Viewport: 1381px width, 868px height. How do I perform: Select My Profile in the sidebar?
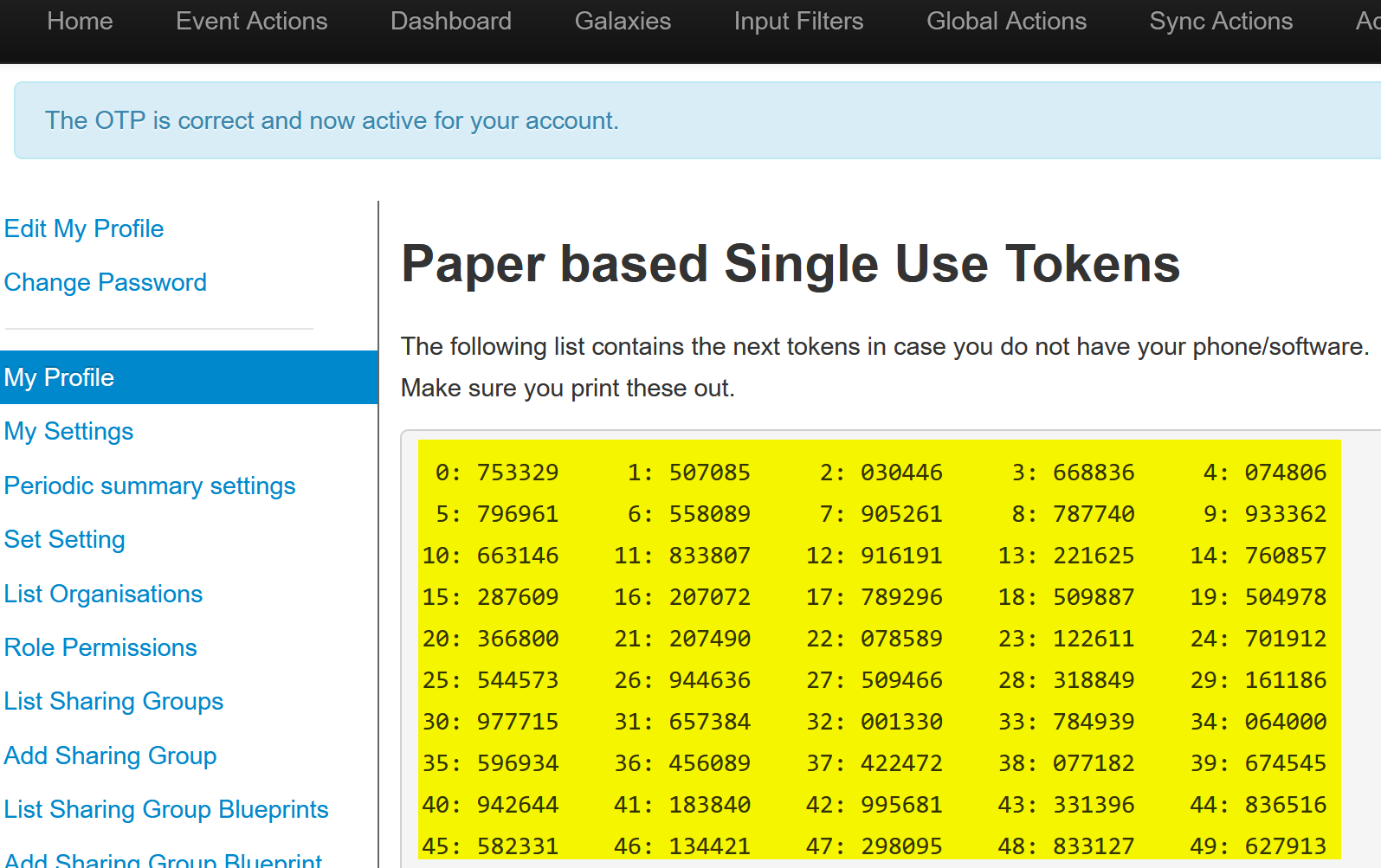189,377
